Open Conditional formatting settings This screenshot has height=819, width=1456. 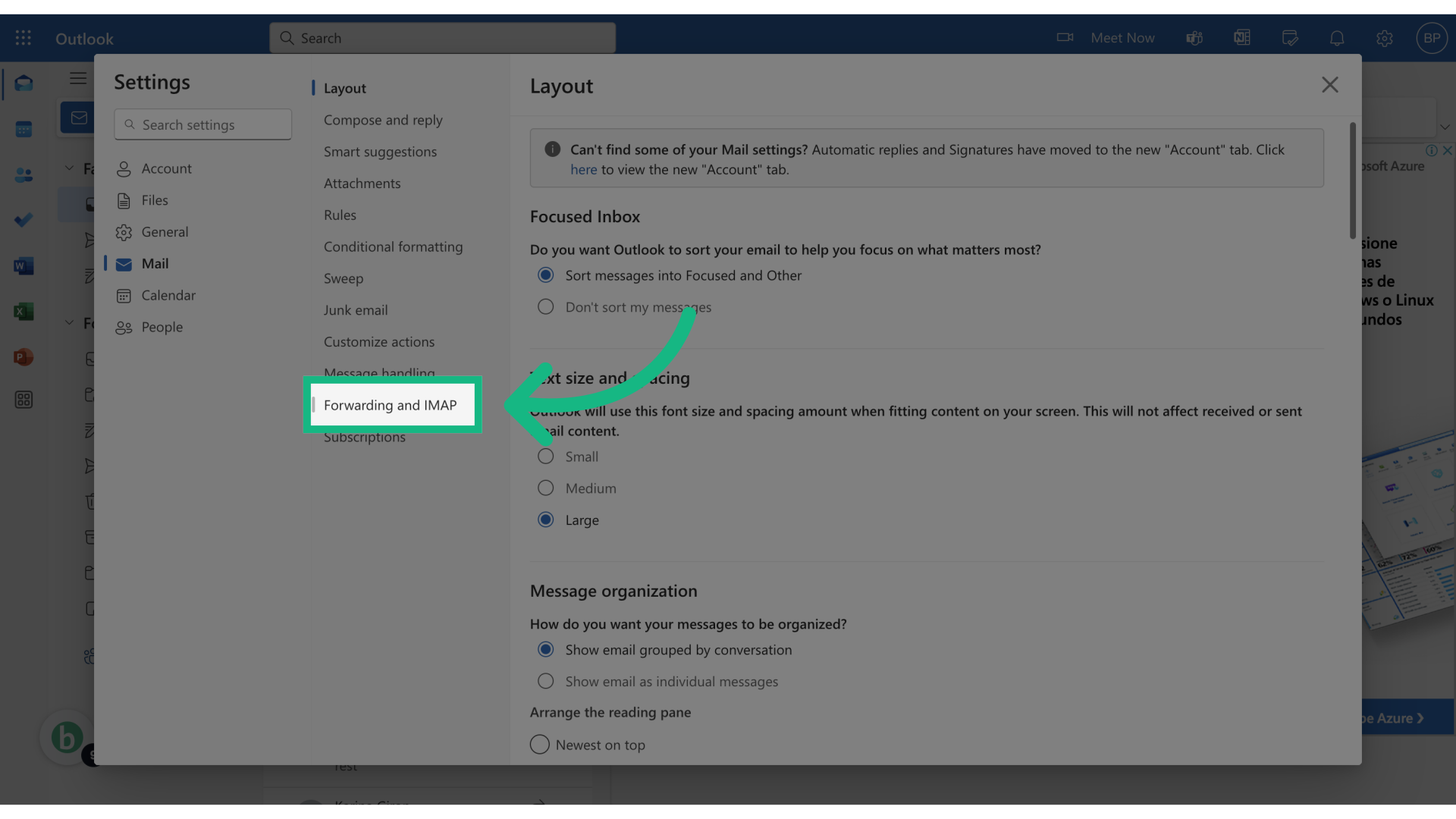pyautogui.click(x=393, y=247)
